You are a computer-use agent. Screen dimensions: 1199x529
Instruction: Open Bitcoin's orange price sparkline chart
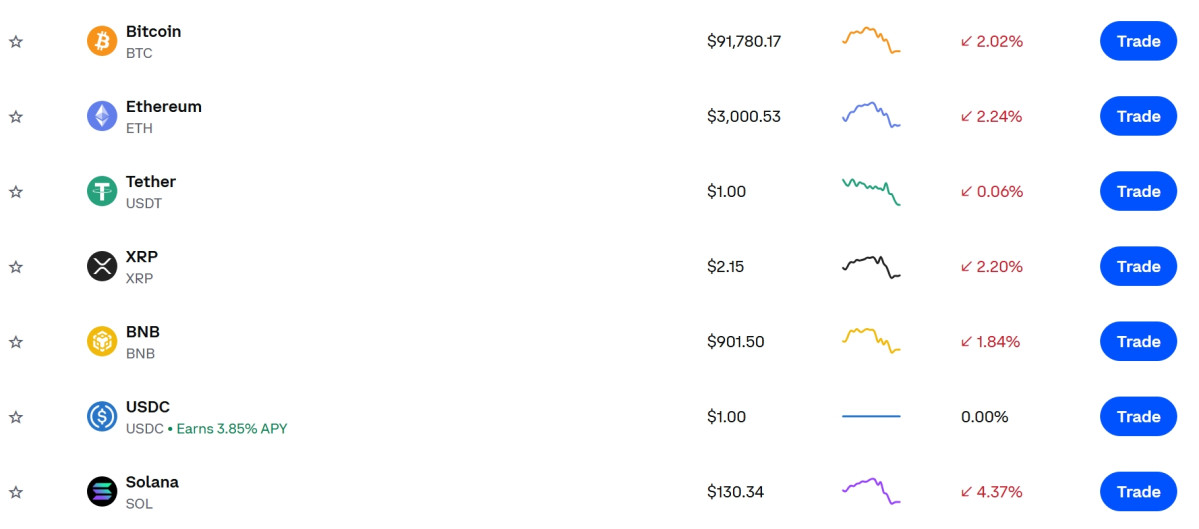point(871,40)
